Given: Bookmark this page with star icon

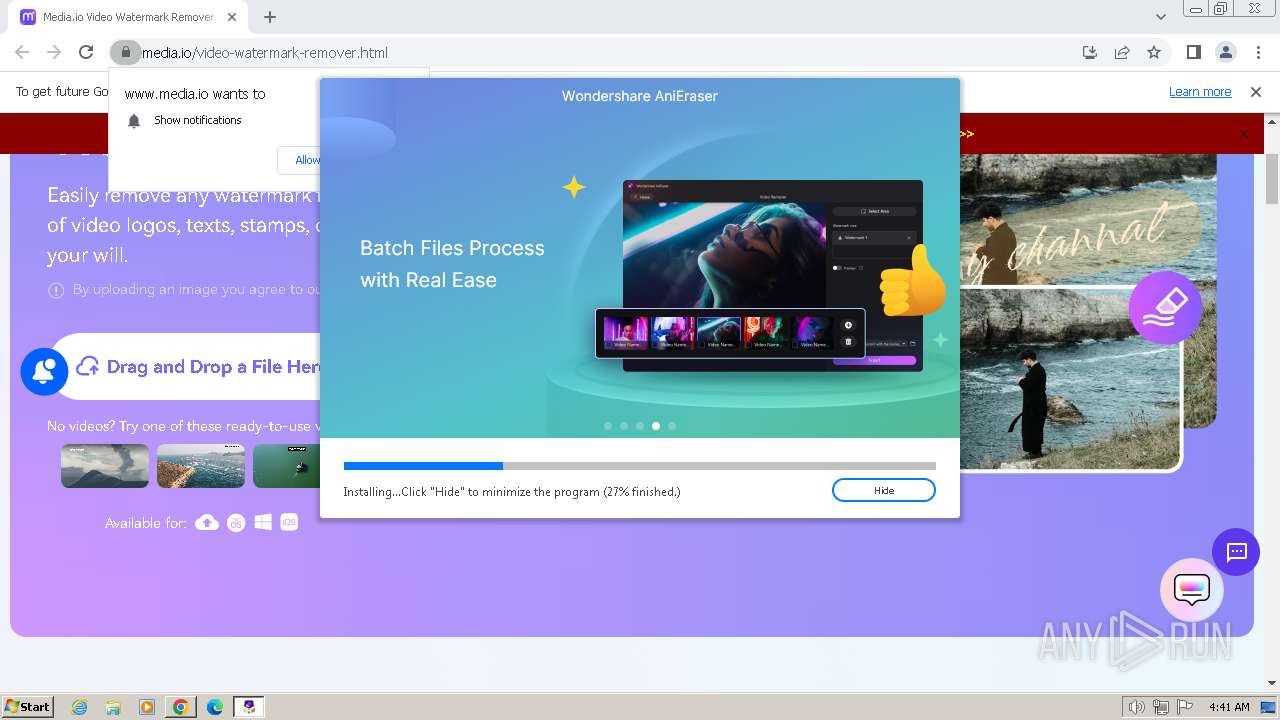Looking at the screenshot, I should [1154, 52].
